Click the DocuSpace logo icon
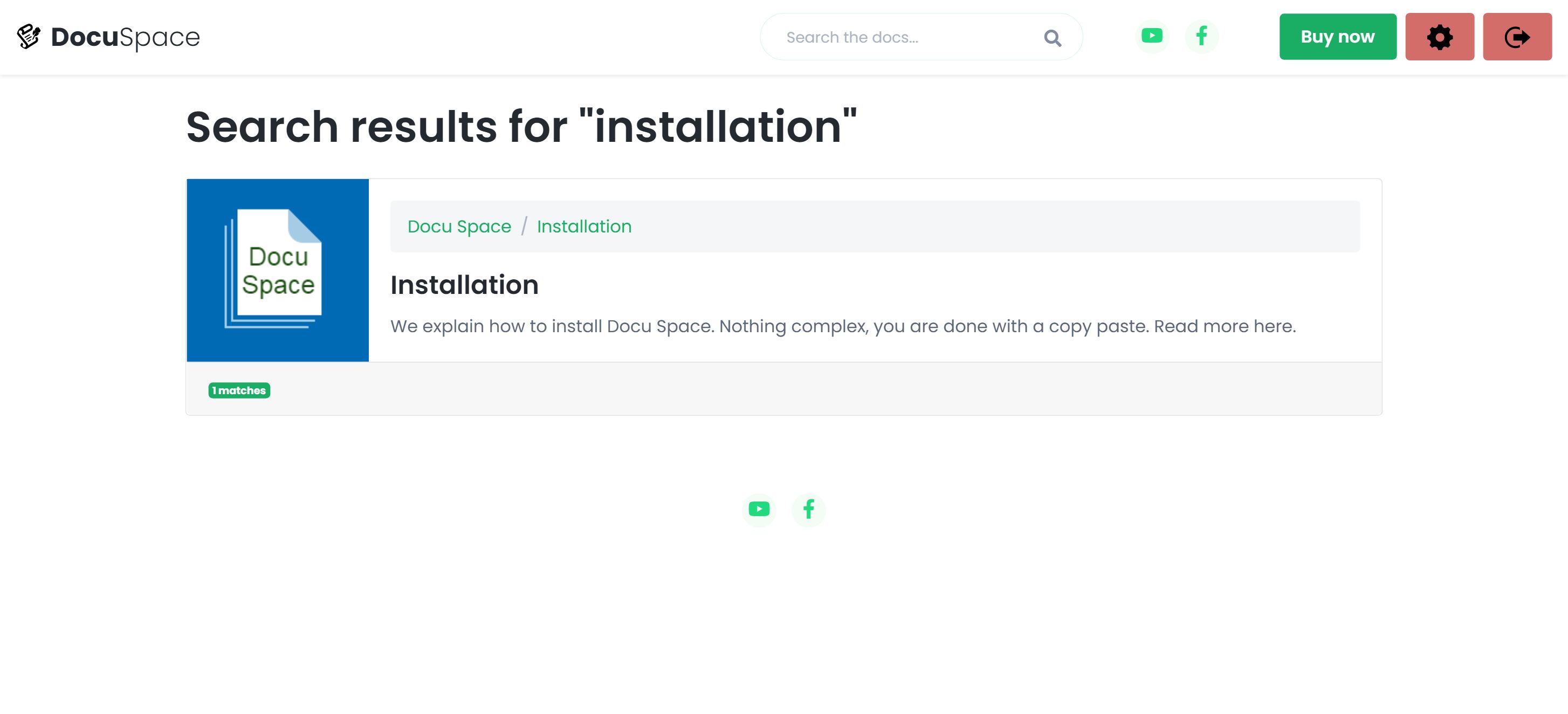Image resolution: width=1568 pixels, height=714 pixels. pos(28,37)
